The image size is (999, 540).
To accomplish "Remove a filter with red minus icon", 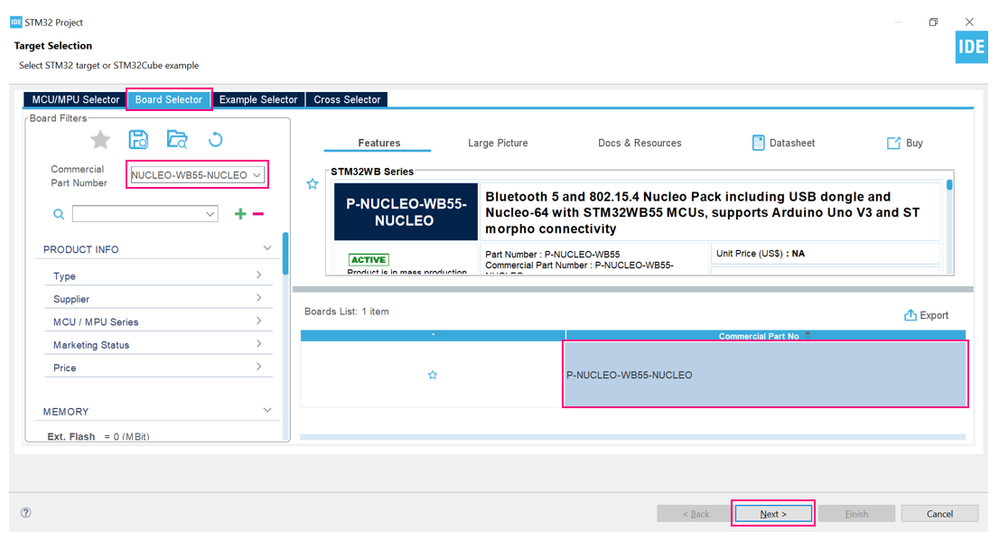I will (x=258, y=214).
